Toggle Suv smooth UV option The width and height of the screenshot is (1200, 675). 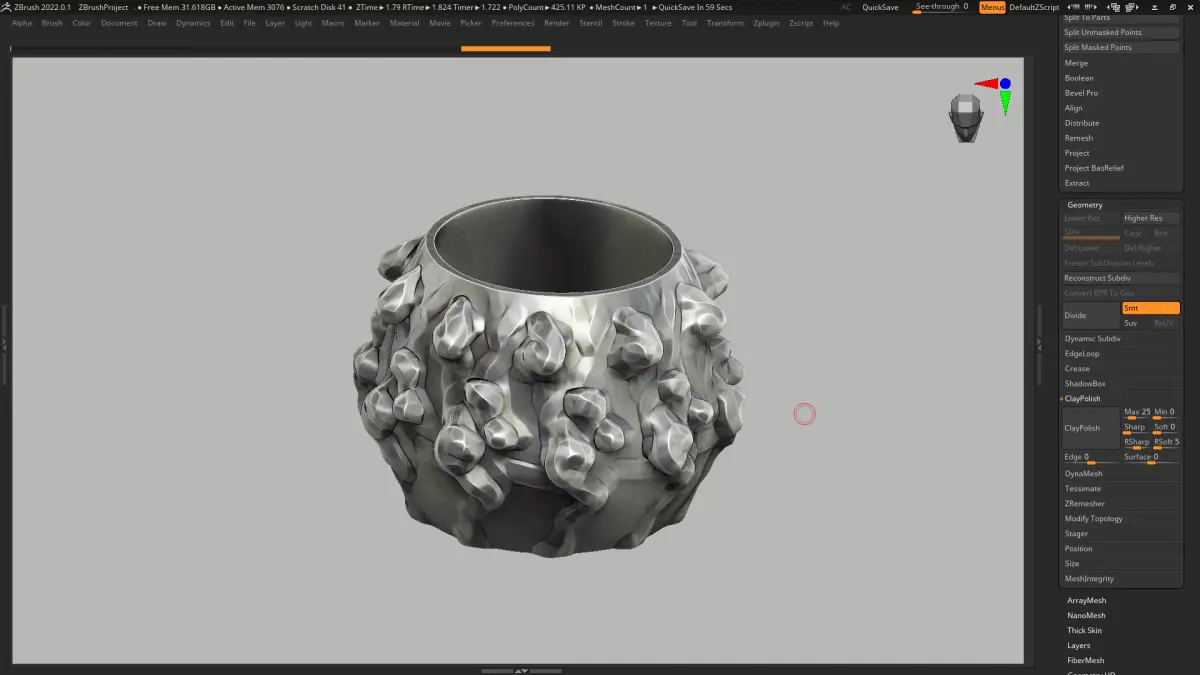(x=1135, y=323)
